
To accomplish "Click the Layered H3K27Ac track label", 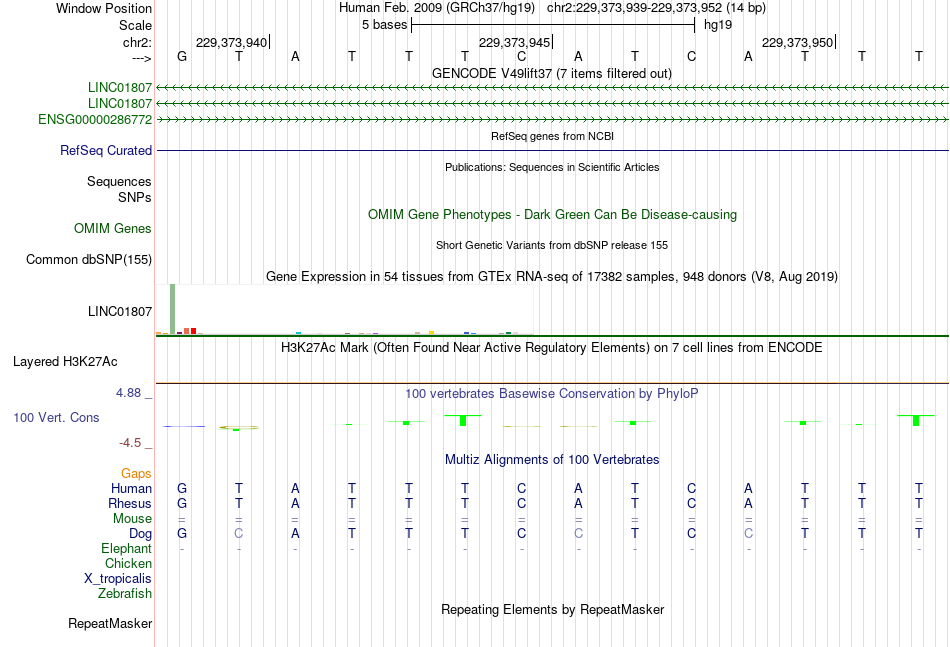I will click(x=65, y=362).
